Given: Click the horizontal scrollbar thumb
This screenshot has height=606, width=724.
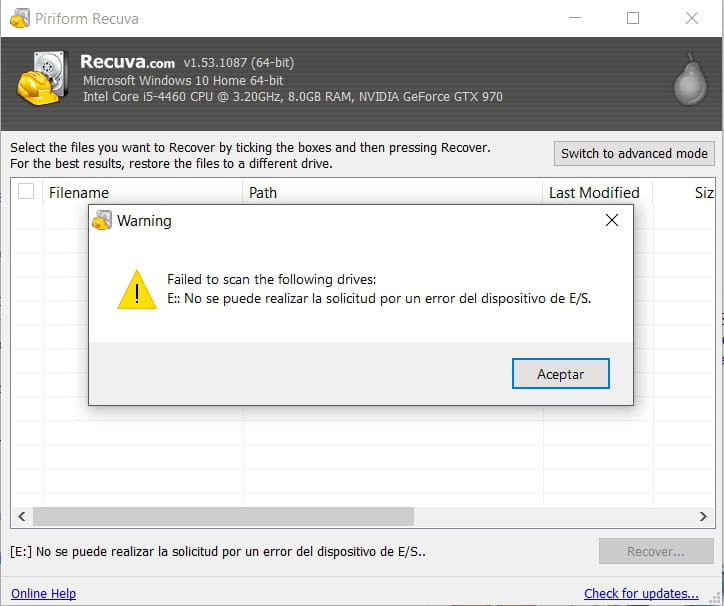Looking at the screenshot, I should point(222,516).
